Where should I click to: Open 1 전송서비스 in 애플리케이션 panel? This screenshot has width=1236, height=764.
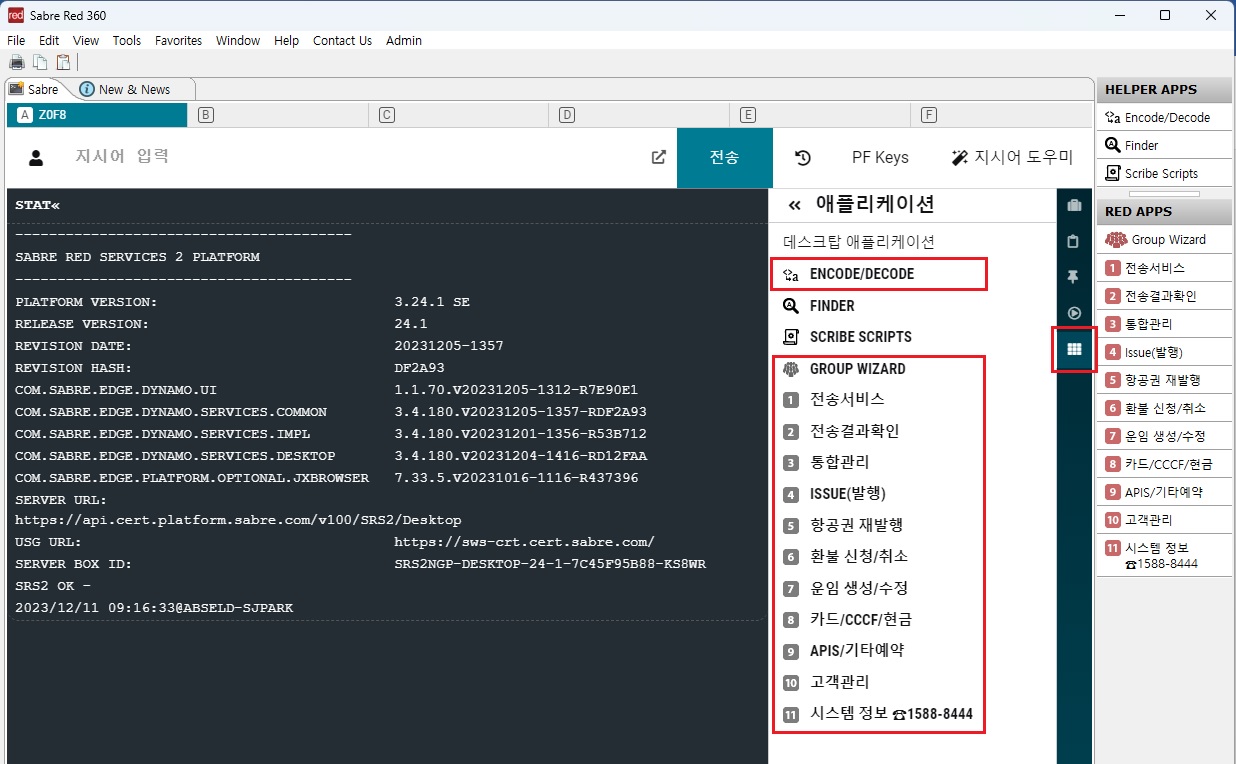[x=834, y=400]
